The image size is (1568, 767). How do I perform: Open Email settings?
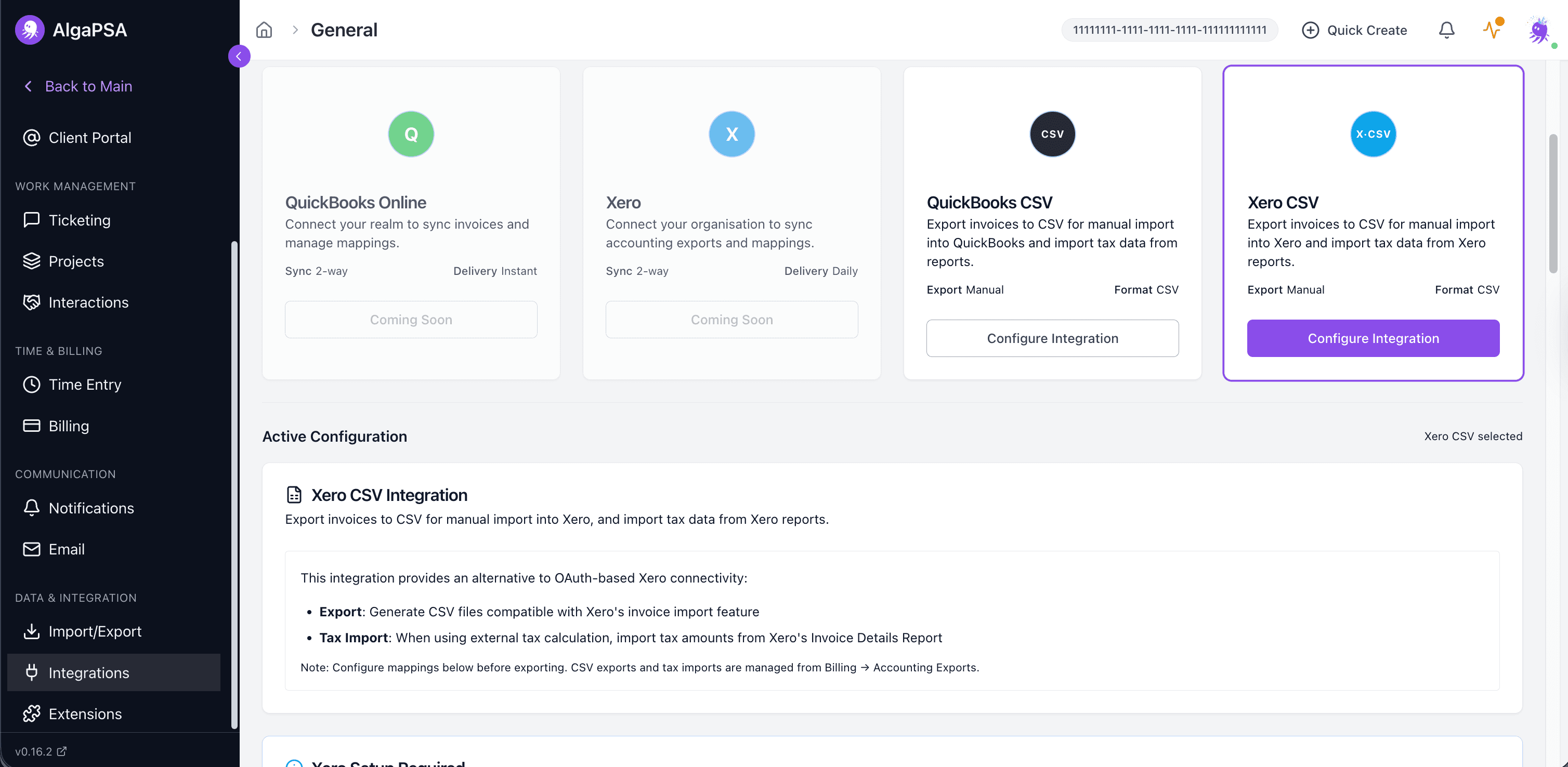click(67, 549)
